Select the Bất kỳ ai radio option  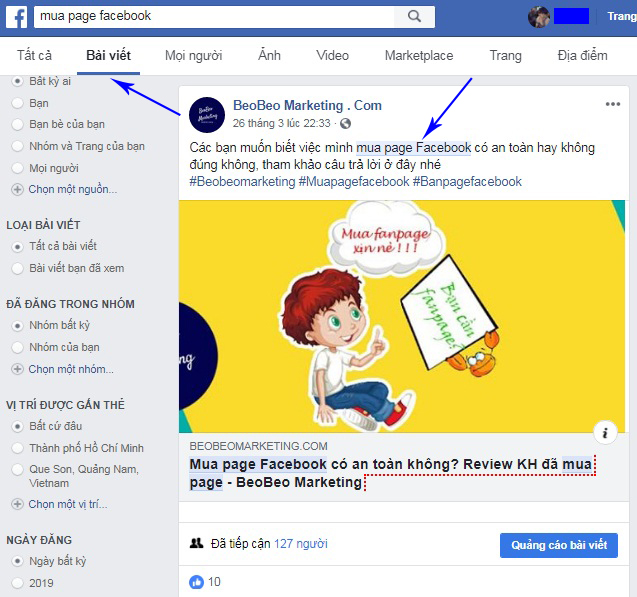17,81
